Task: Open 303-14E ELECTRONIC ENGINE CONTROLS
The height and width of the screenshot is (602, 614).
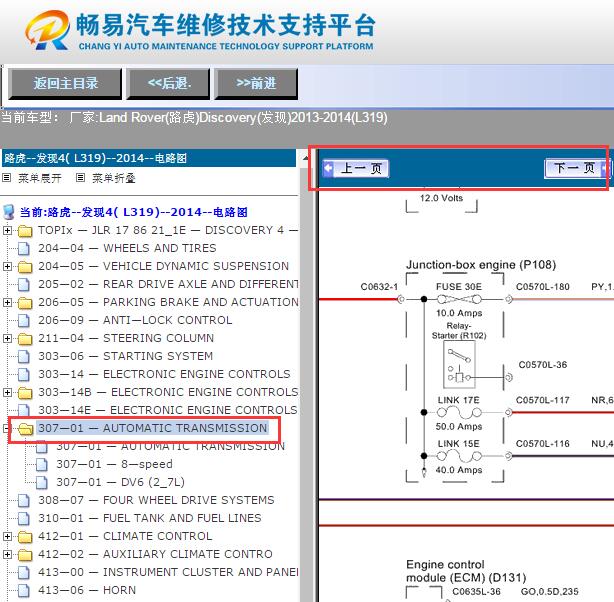Action: (168, 410)
